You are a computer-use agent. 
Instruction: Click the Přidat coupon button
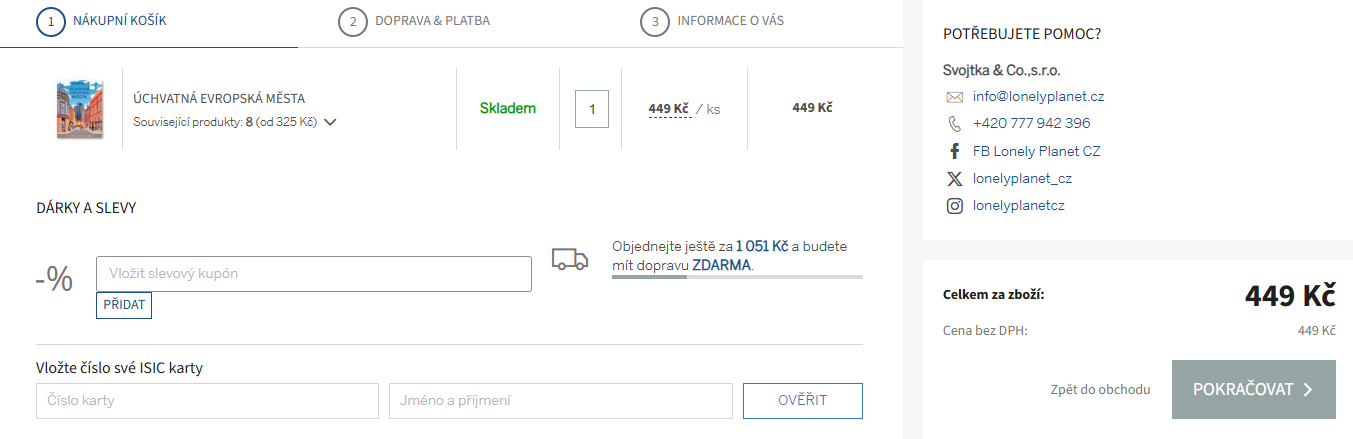click(124, 305)
